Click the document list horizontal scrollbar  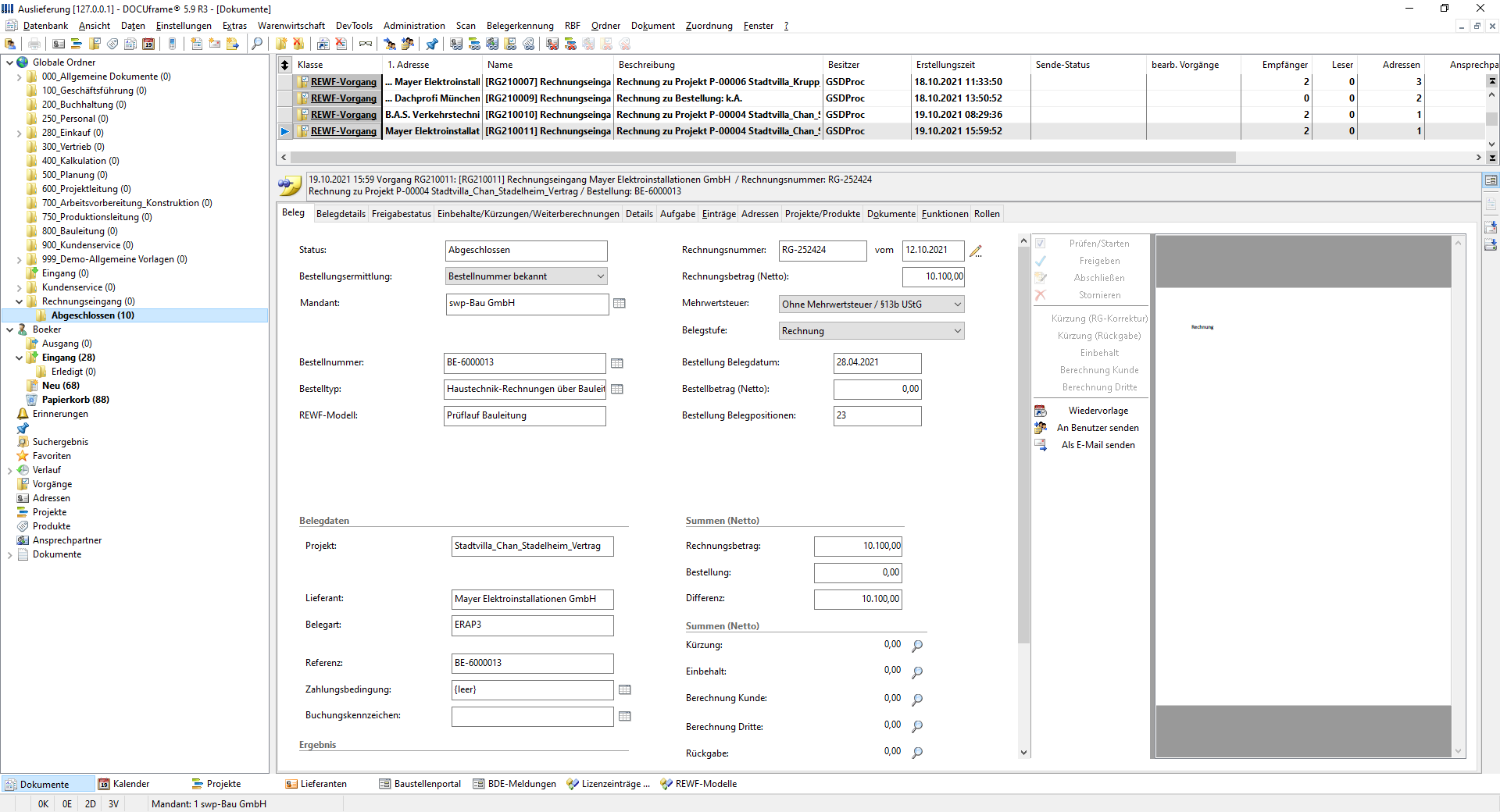[x=762, y=158]
